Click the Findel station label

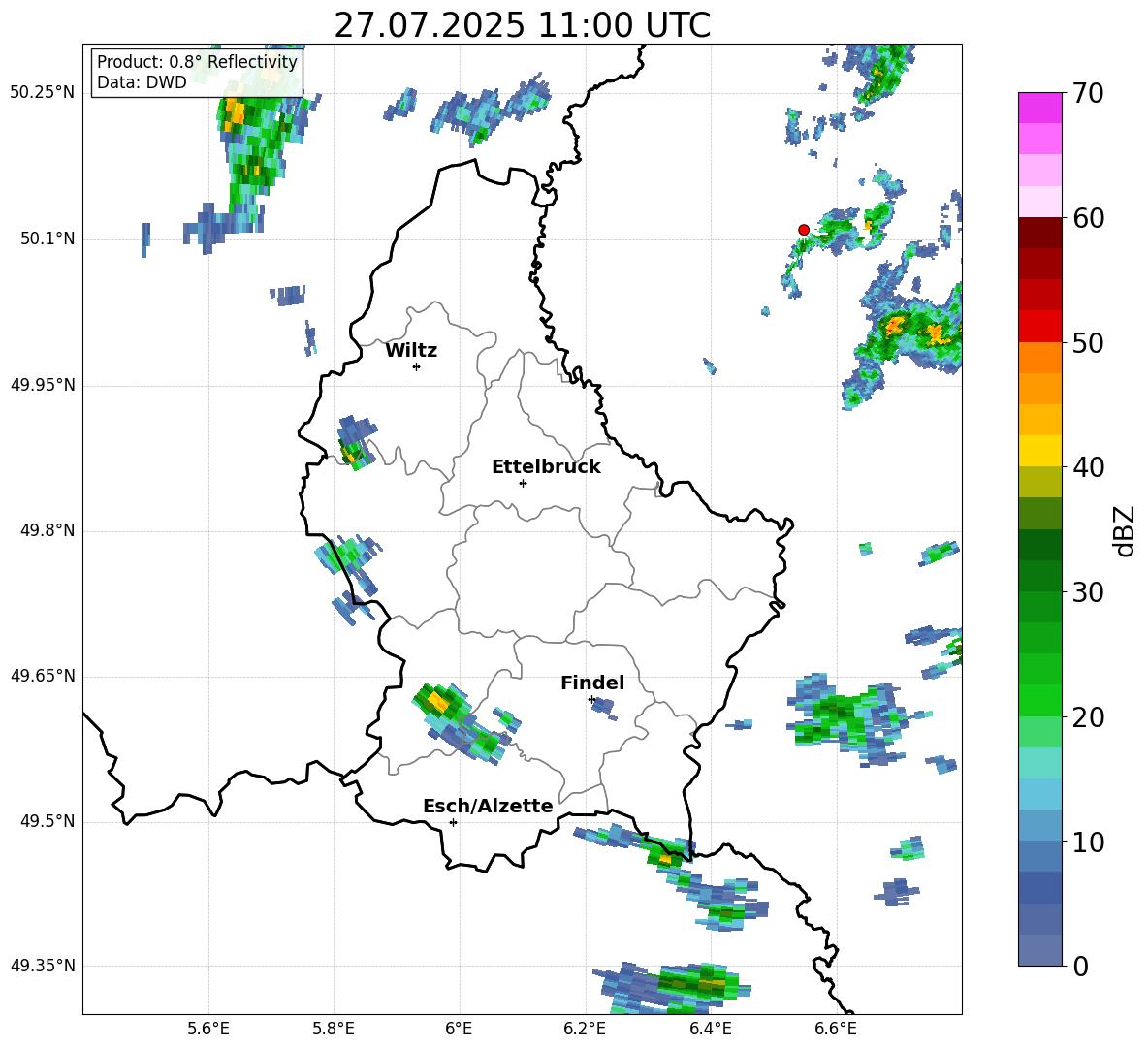pyautogui.click(x=592, y=683)
